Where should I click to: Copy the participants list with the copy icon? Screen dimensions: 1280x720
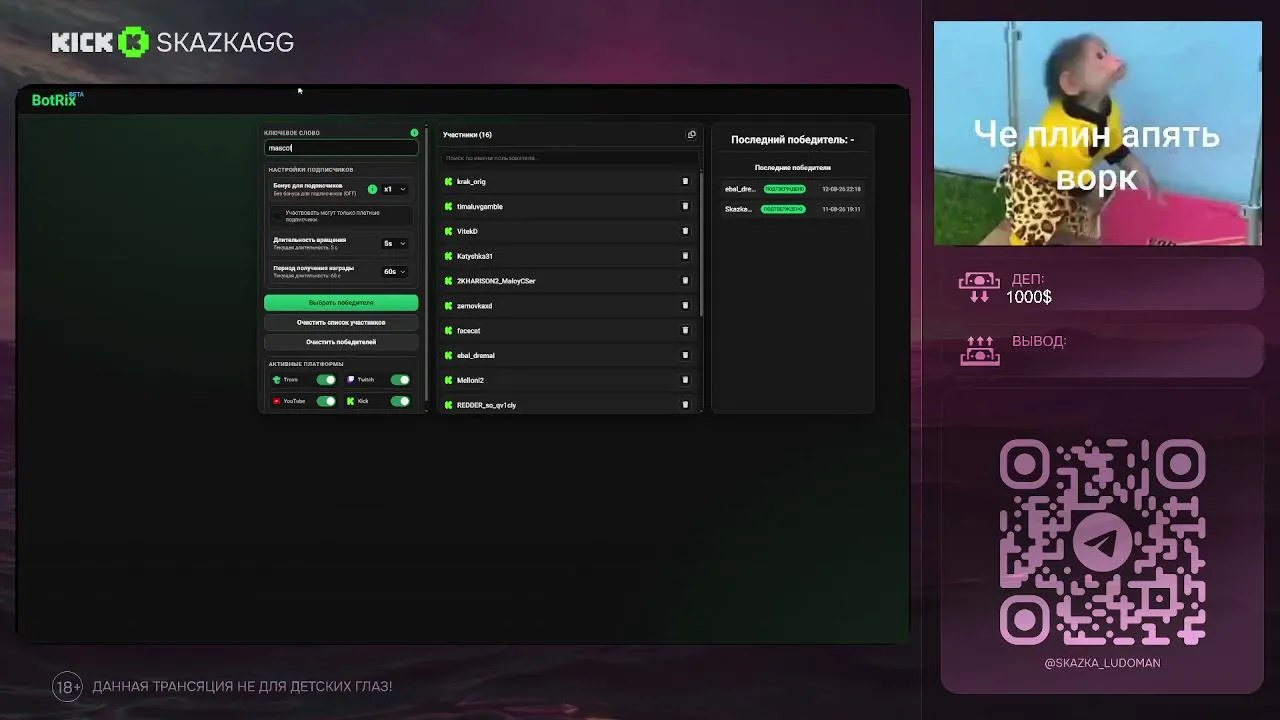(x=691, y=135)
